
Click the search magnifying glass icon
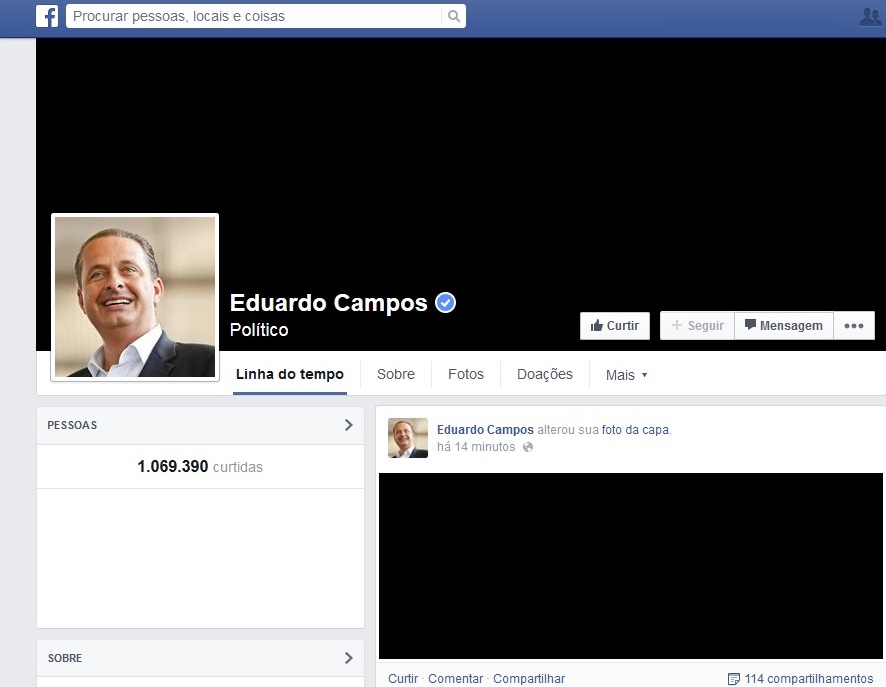point(452,17)
